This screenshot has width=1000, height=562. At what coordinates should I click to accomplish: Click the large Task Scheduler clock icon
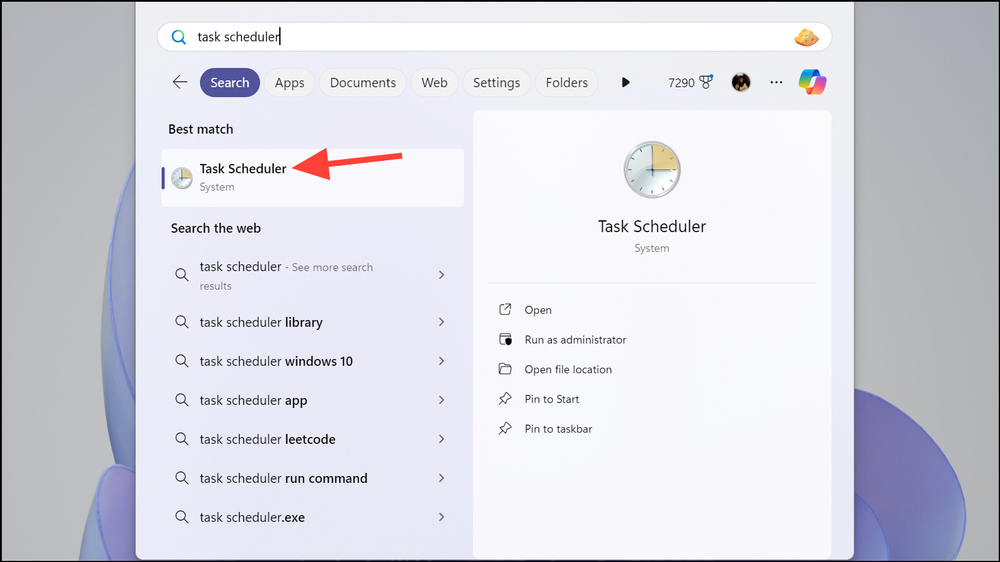[x=651, y=169]
